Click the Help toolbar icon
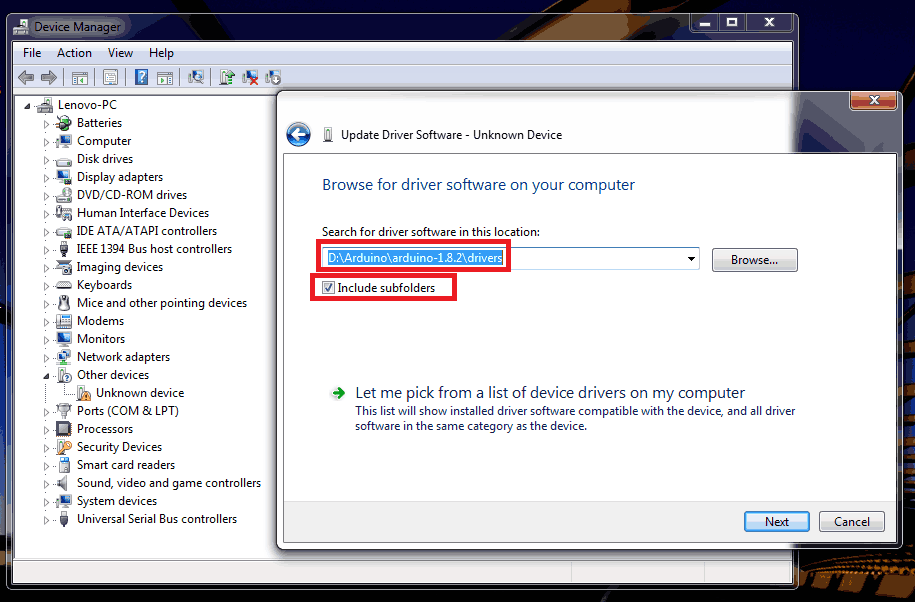 [x=141, y=78]
